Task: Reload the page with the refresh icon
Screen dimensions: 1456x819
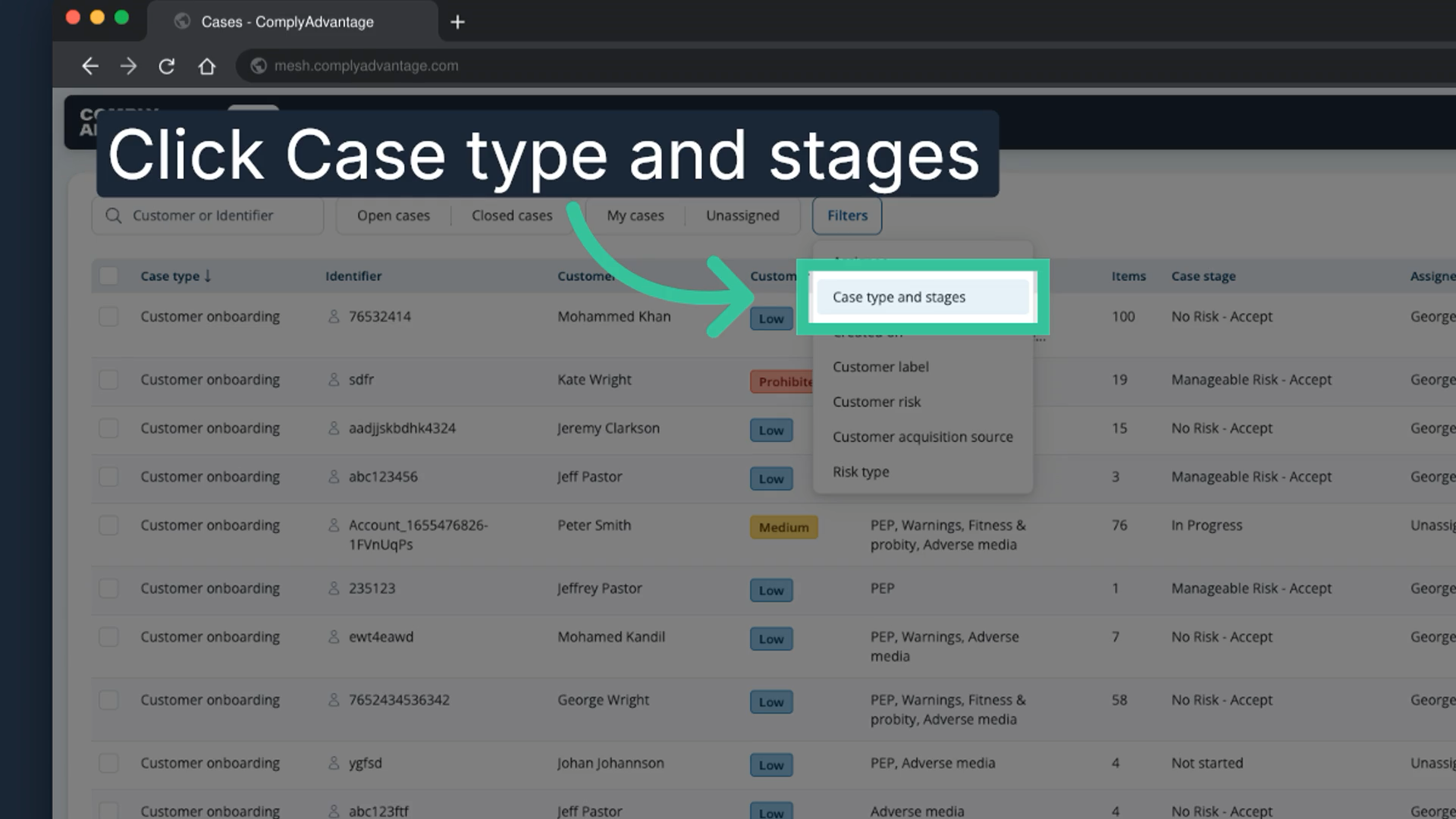Action: point(167,66)
